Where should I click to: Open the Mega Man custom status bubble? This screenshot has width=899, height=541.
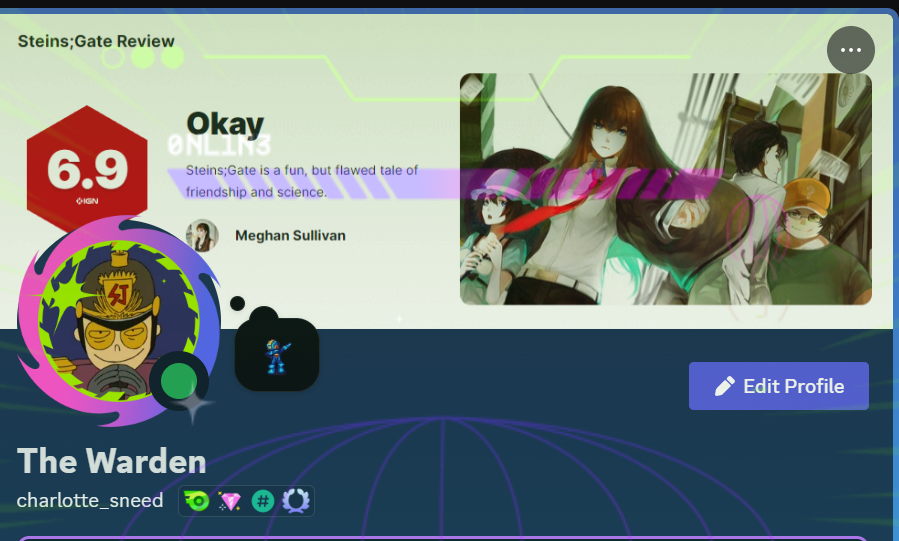point(277,355)
